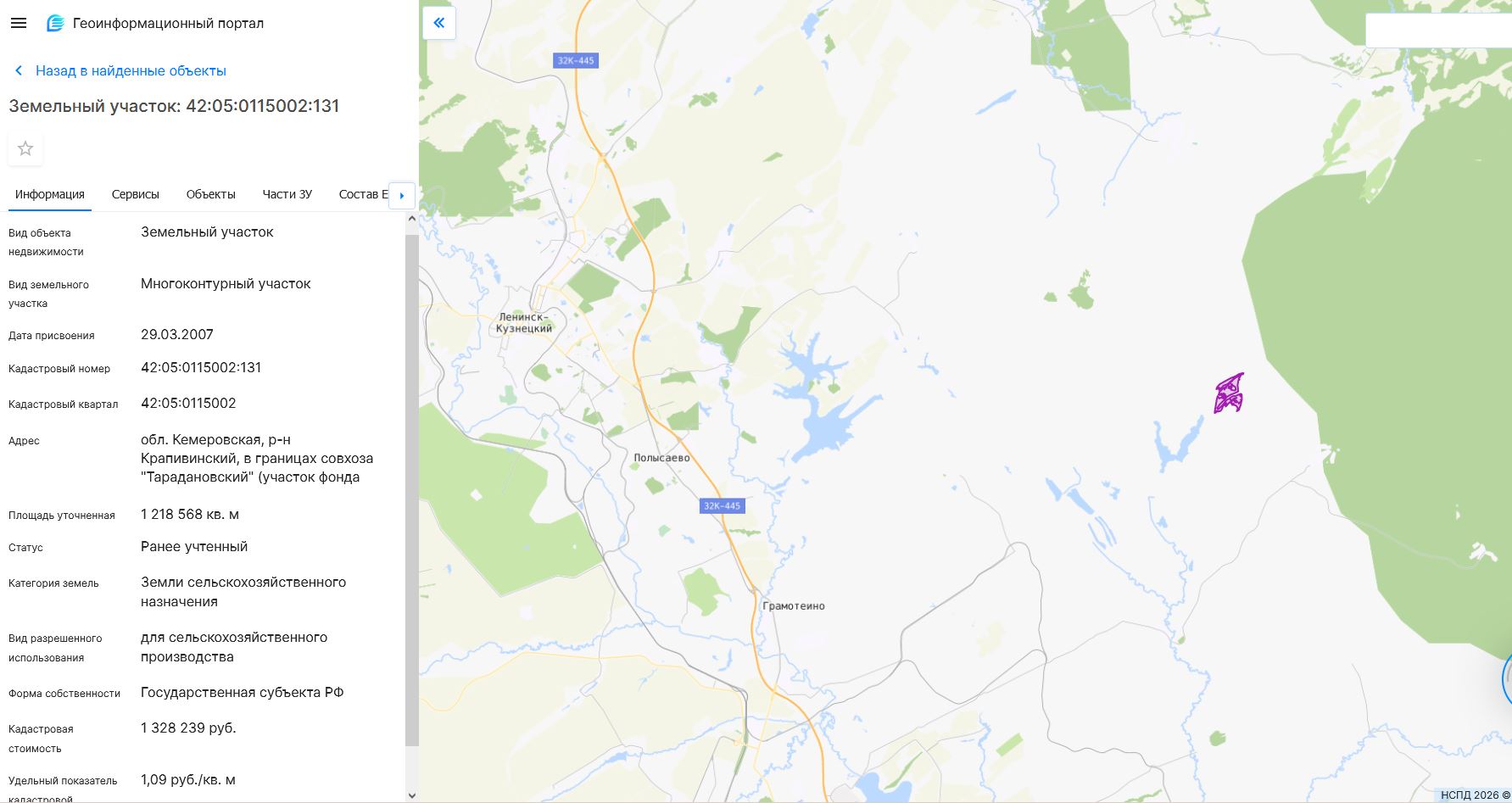Image resolution: width=1512 pixels, height=803 pixels.
Task: Click the map search input field
Action: (1438, 31)
